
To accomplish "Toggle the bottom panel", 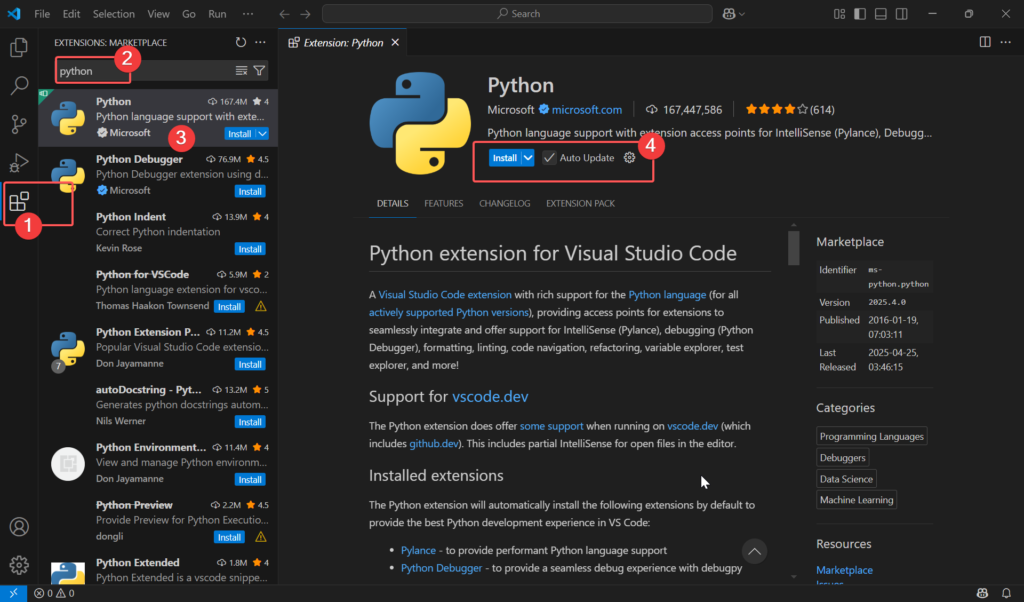I will pyautogui.click(x=880, y=14).
